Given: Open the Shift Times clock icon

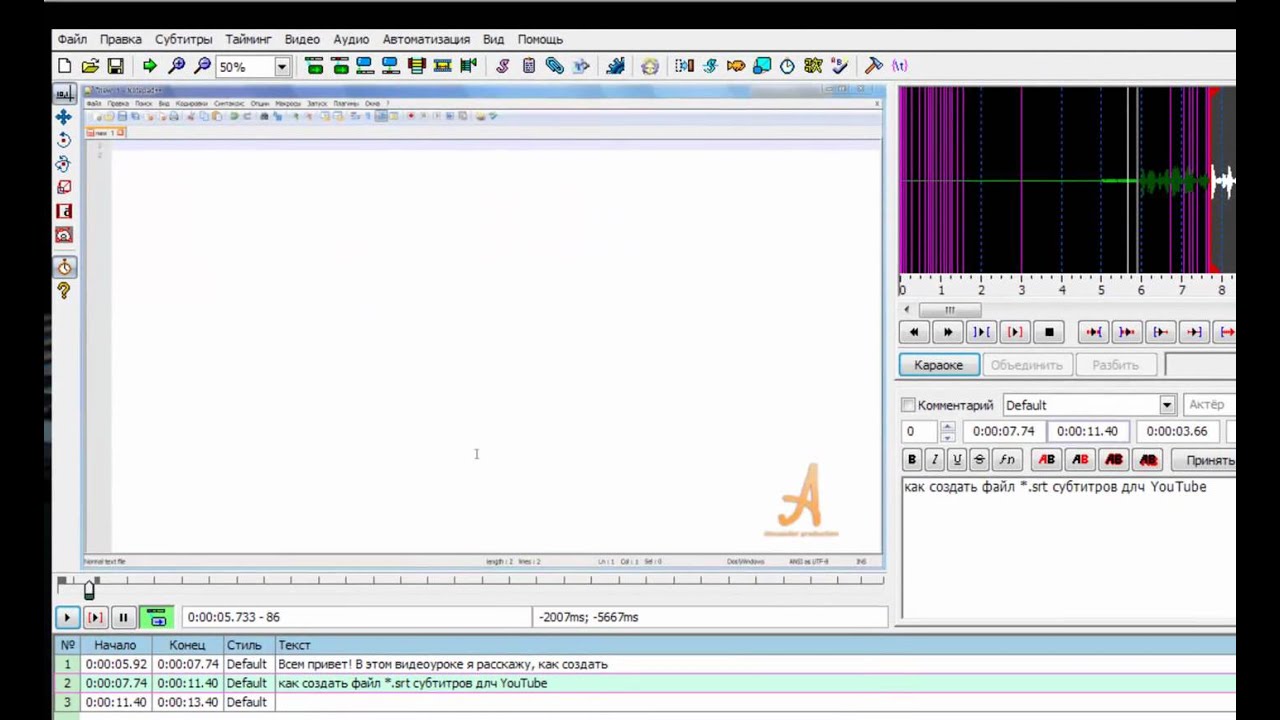Looking at the screenshot, I should (787, 66).
